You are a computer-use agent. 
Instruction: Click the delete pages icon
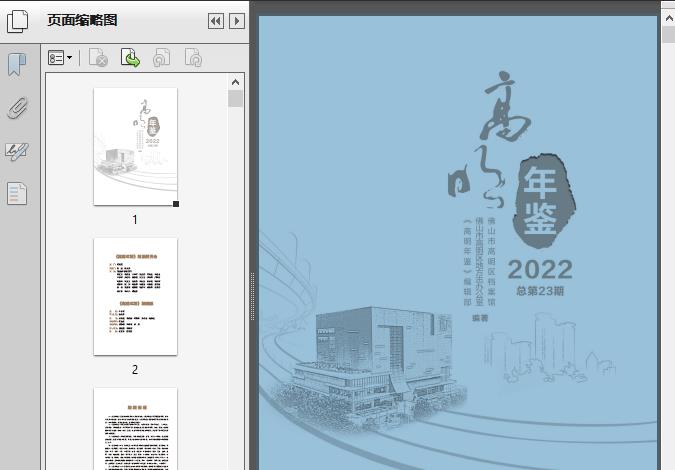click(98, 58)
